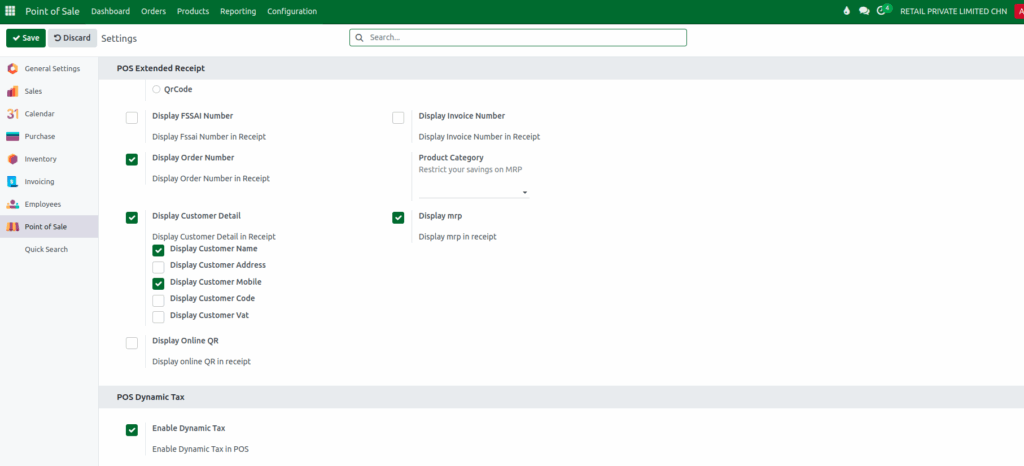Image resolution: width=1024 pixels, height=466 pixels.
Task: Open the Dashboard menu
Action: pyautogui.click(x=110, y=11)
